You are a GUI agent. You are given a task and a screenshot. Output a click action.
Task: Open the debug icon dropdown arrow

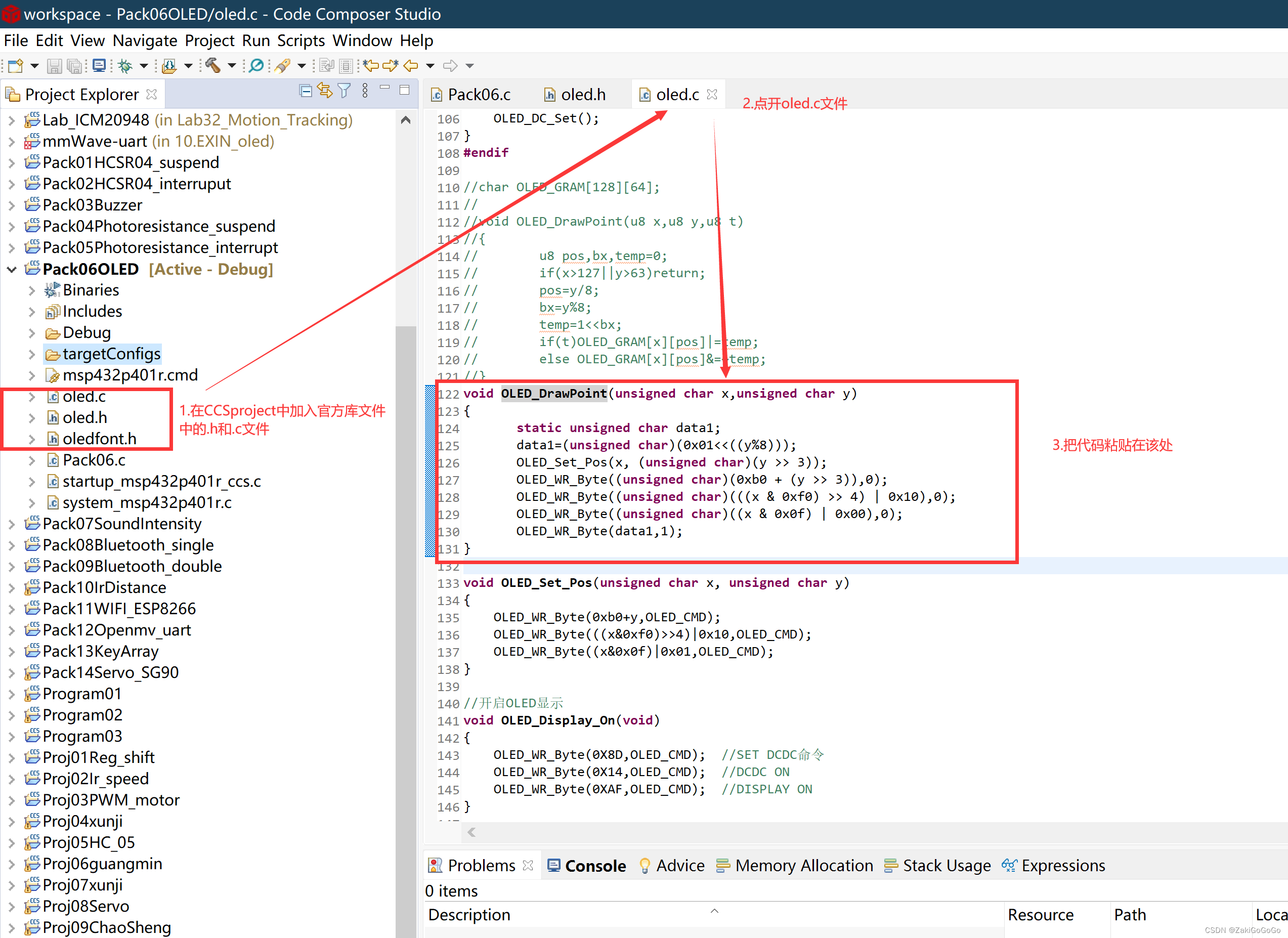(144, 66)
